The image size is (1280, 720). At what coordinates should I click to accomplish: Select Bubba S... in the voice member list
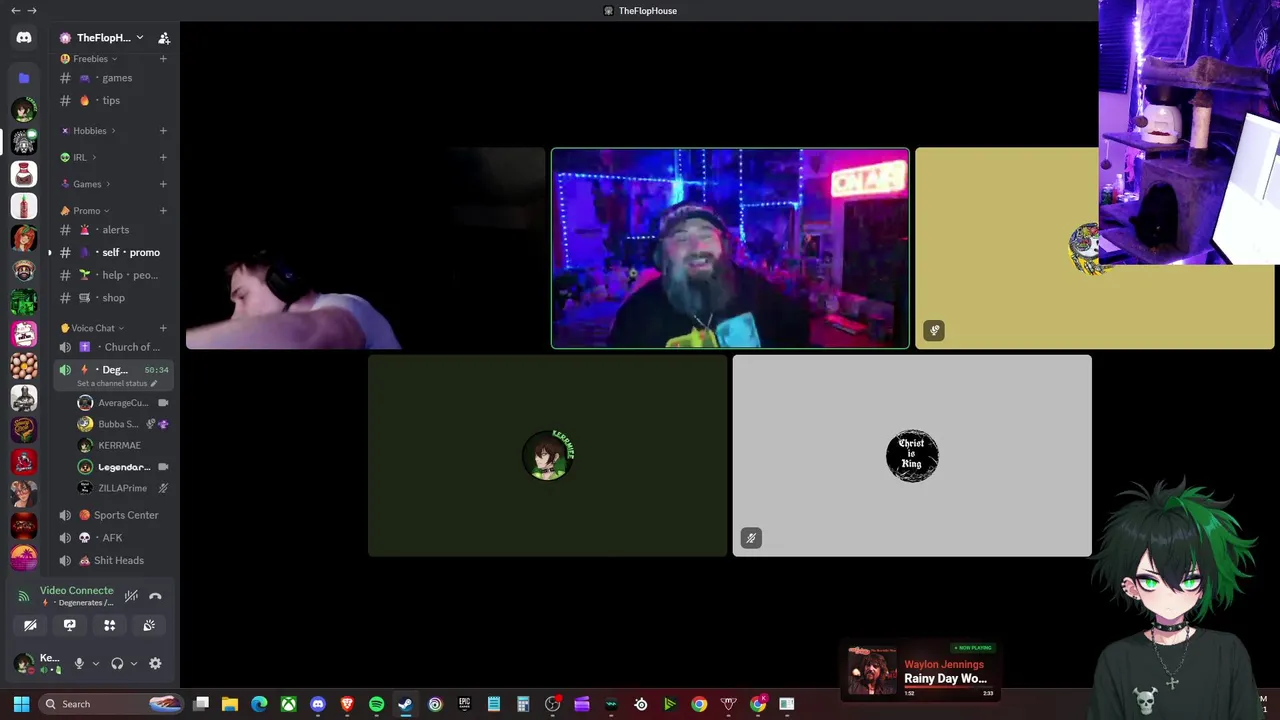point(123,424)
